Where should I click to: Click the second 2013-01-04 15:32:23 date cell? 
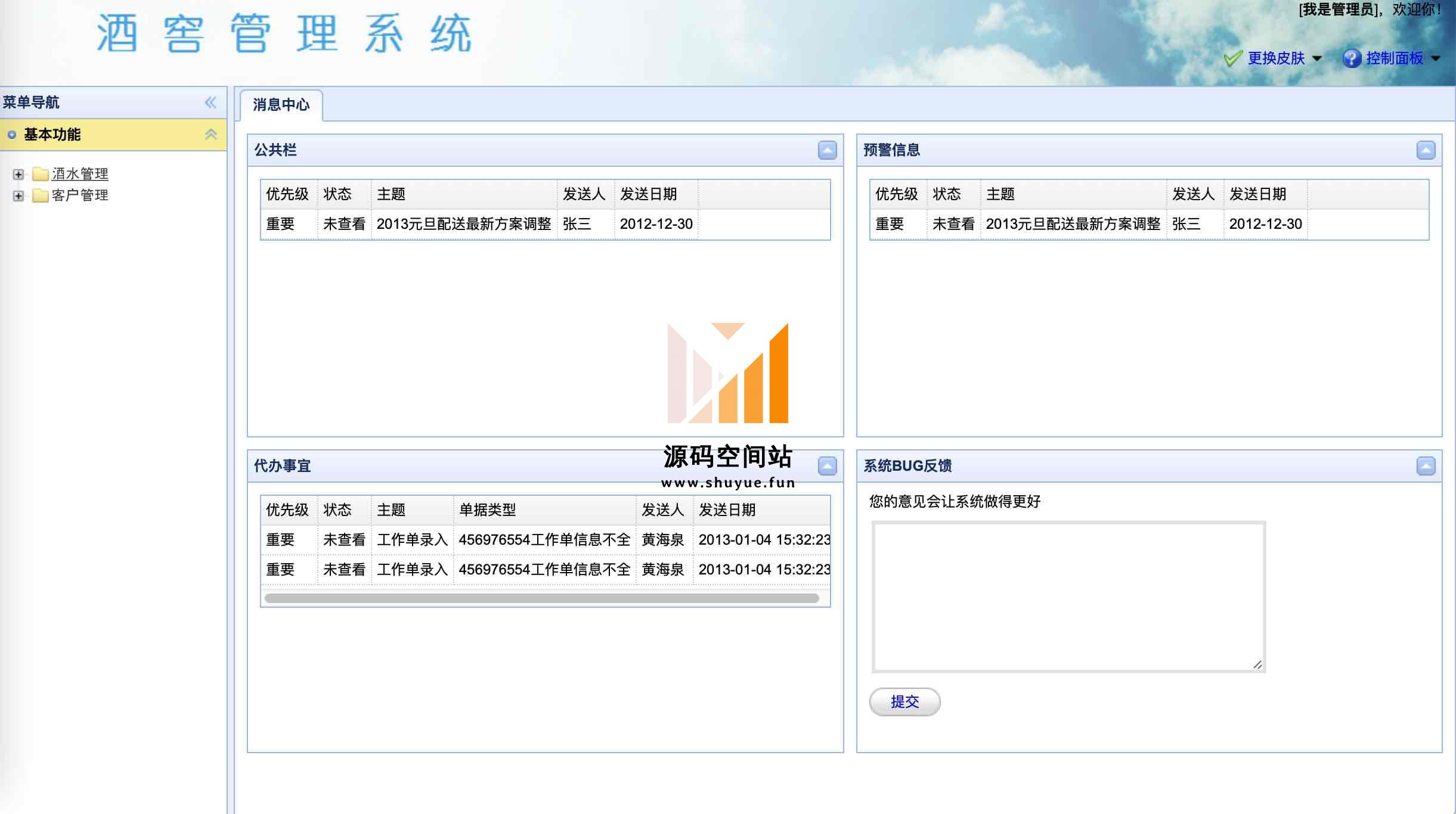pyautogui.click(x=761, y=570)
